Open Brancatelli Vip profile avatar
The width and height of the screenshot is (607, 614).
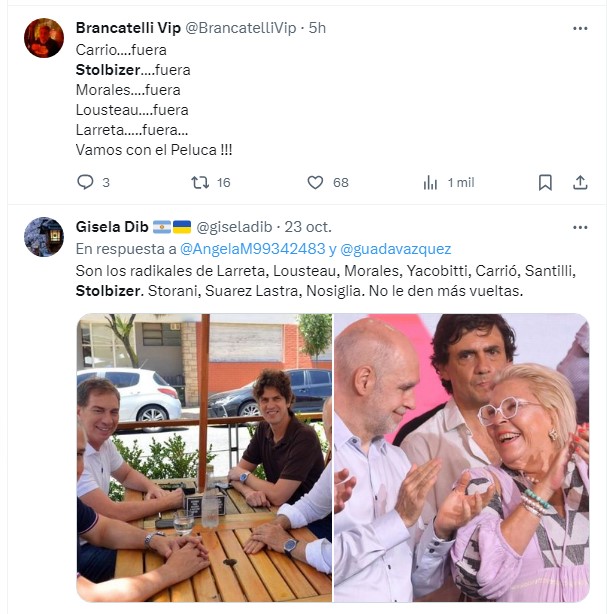click(44, 38)
